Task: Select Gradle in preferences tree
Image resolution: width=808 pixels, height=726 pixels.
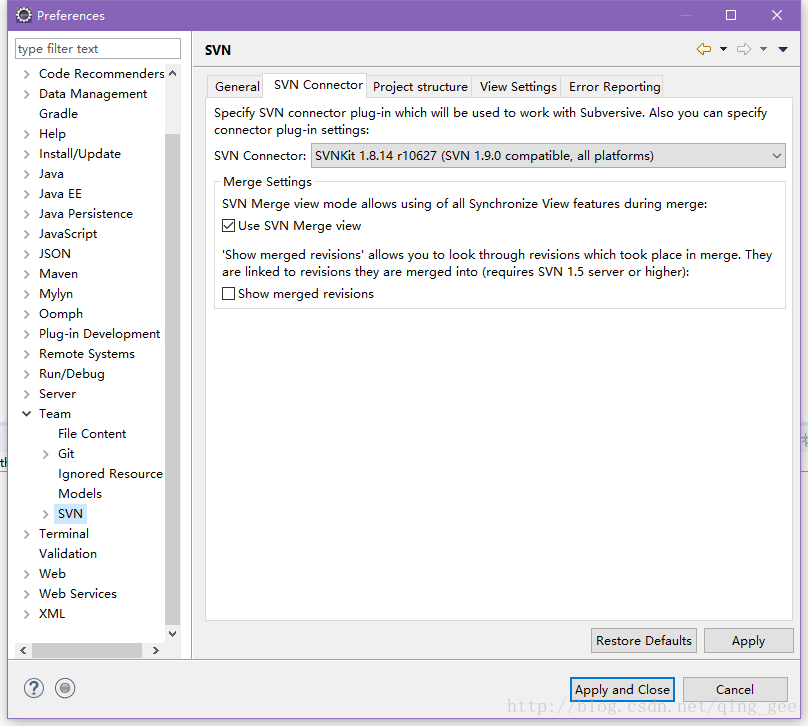Action: 58,113
